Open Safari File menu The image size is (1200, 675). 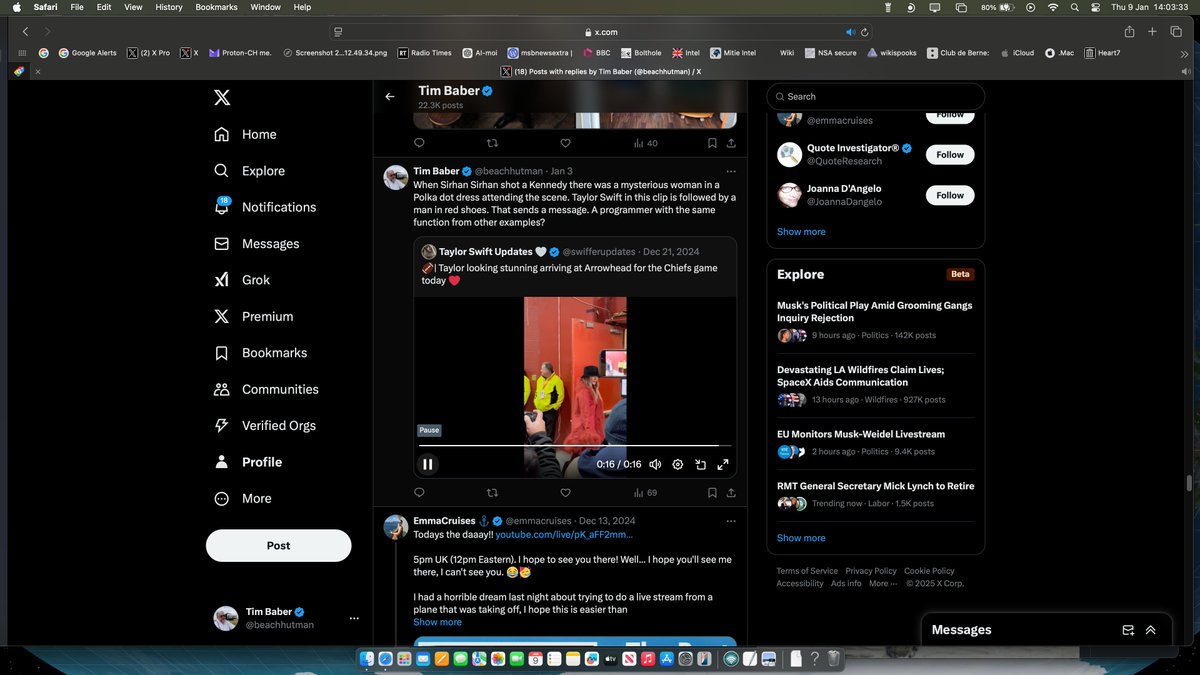pos(77,7)
